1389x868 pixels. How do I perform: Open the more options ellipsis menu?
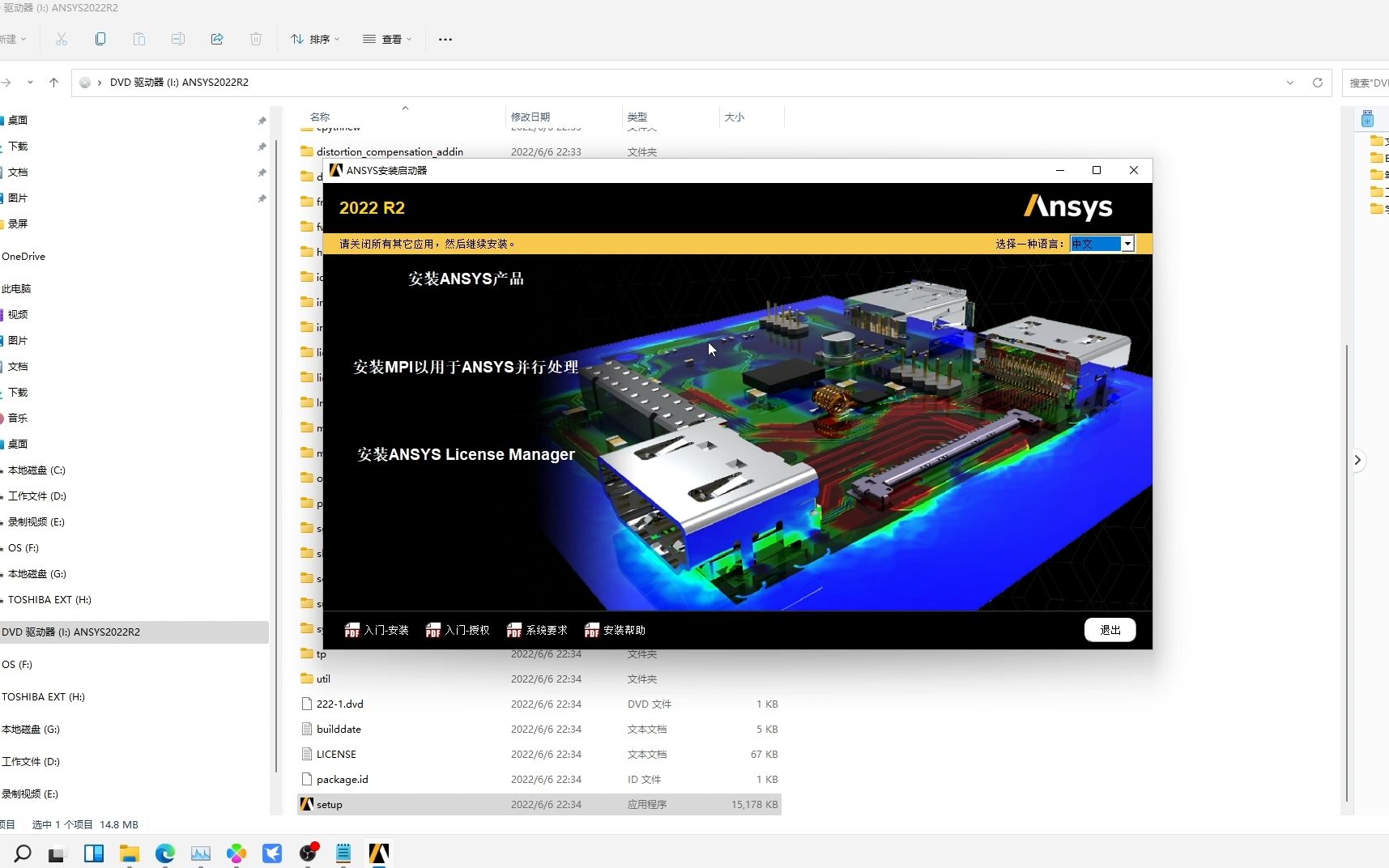(445, 39)
